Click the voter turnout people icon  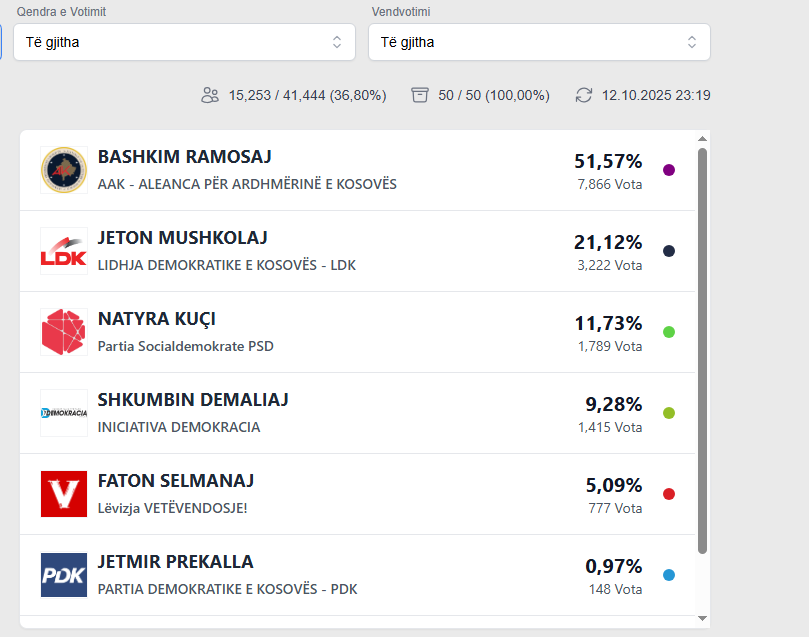pos(210,95)
